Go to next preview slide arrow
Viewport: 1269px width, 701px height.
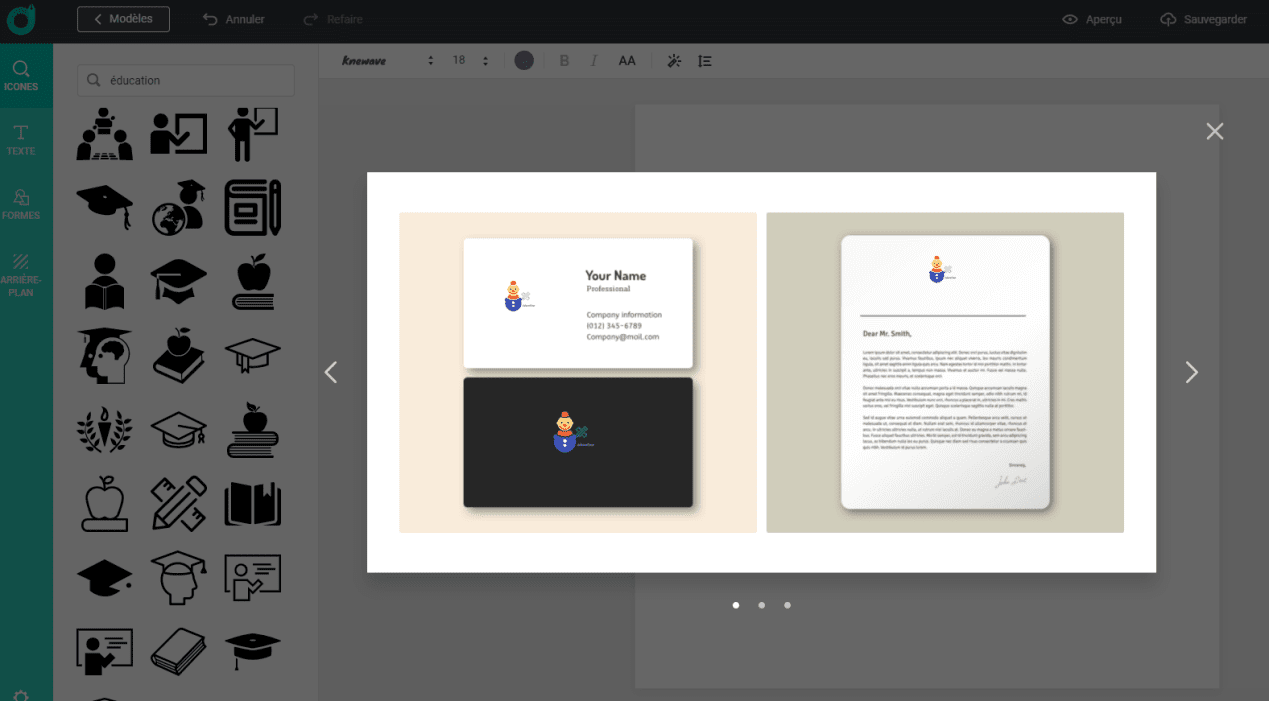(x=1191, y=372)
